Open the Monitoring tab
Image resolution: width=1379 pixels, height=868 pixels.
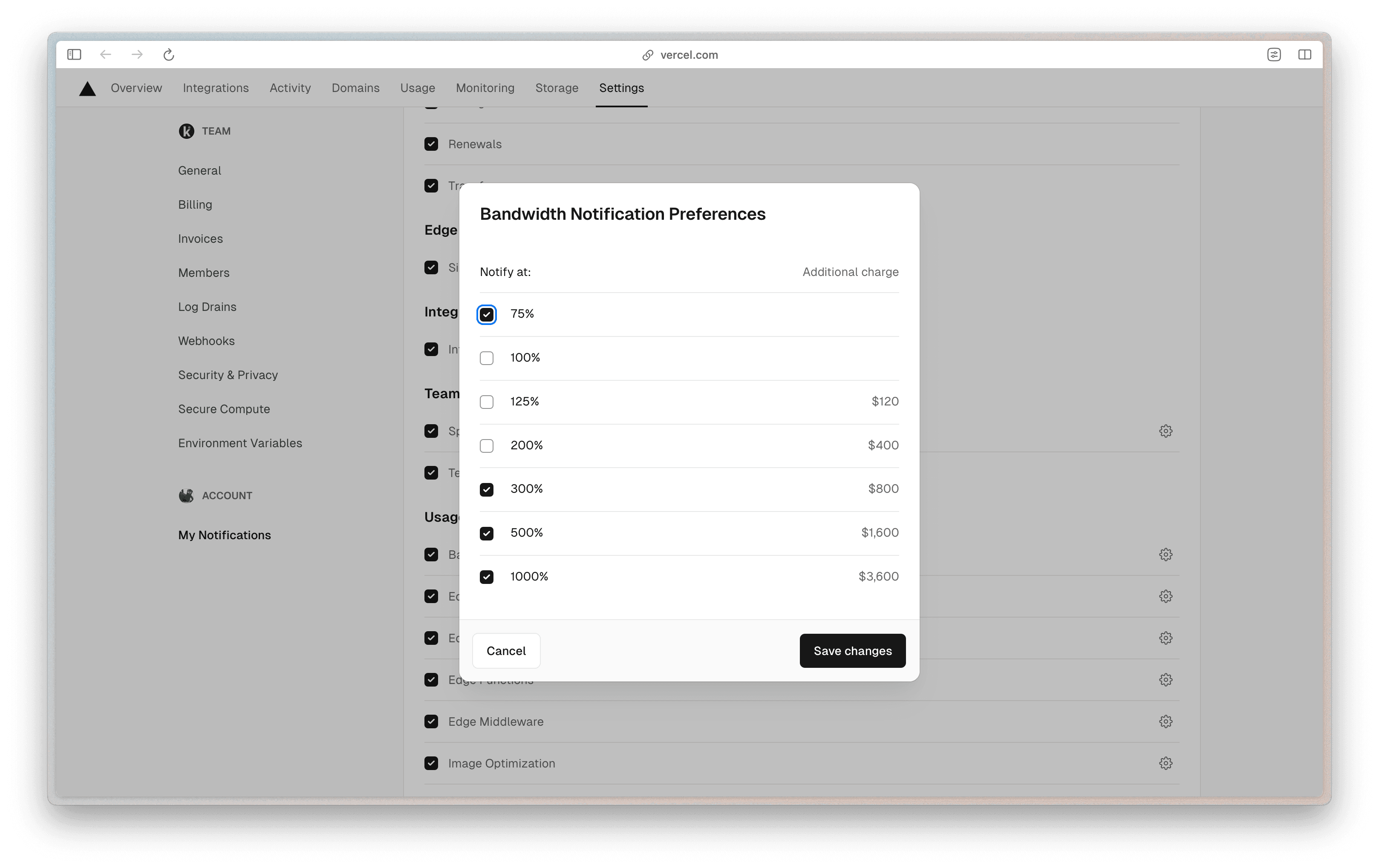pyautogui.click(x=485, y=88)
